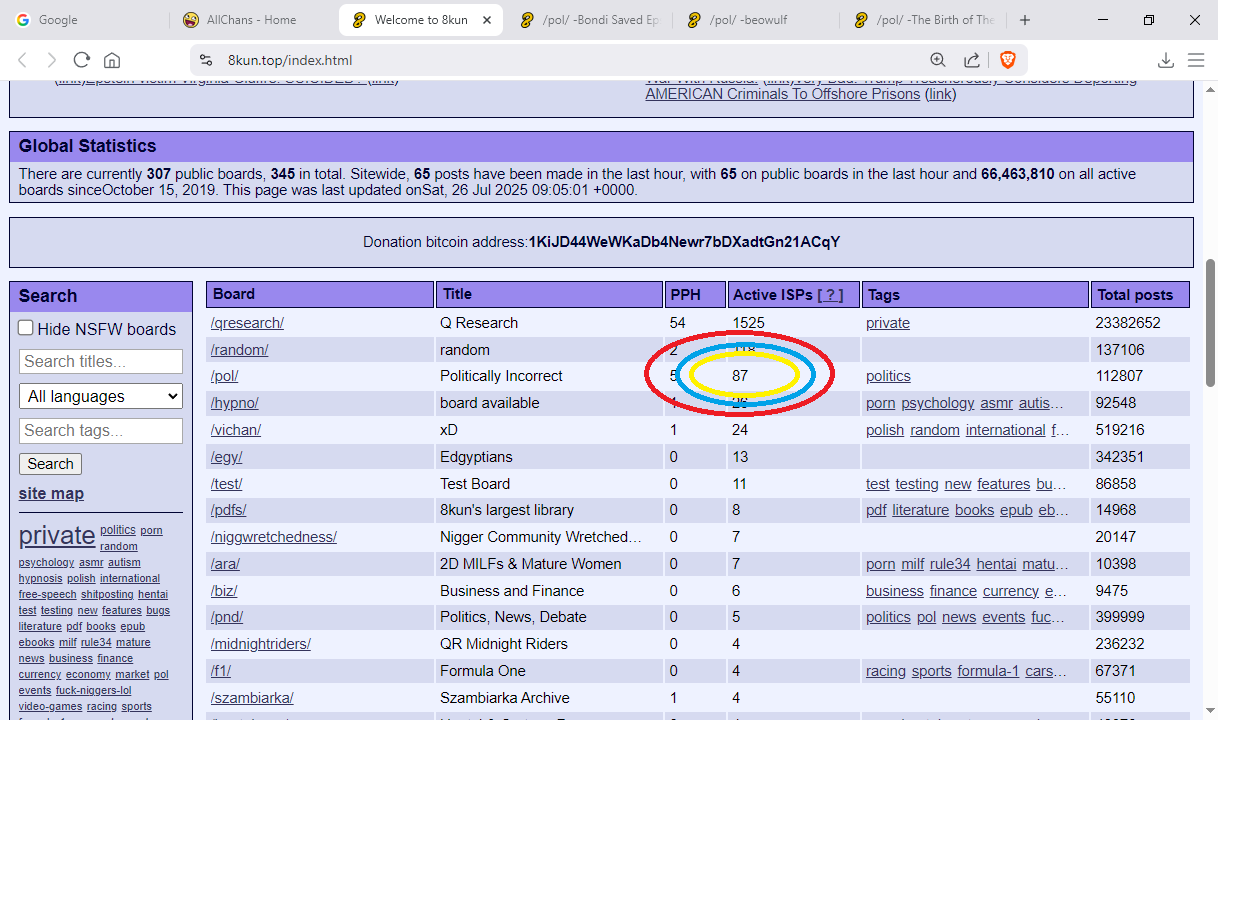Open the zoom control in address bar
1250x908 pixels.
click(937, 60)
